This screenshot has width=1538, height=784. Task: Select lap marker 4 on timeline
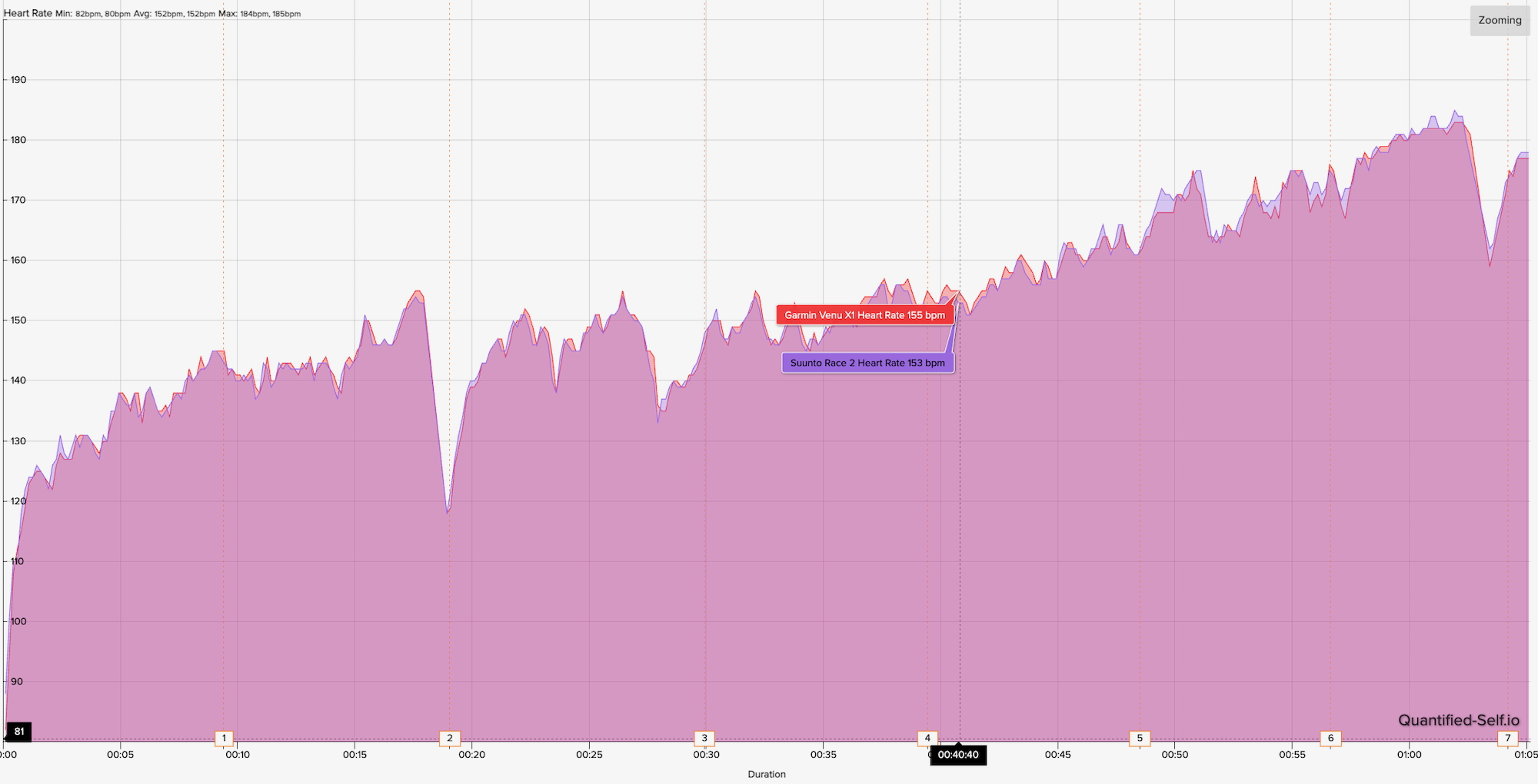[x=927, y=738]
